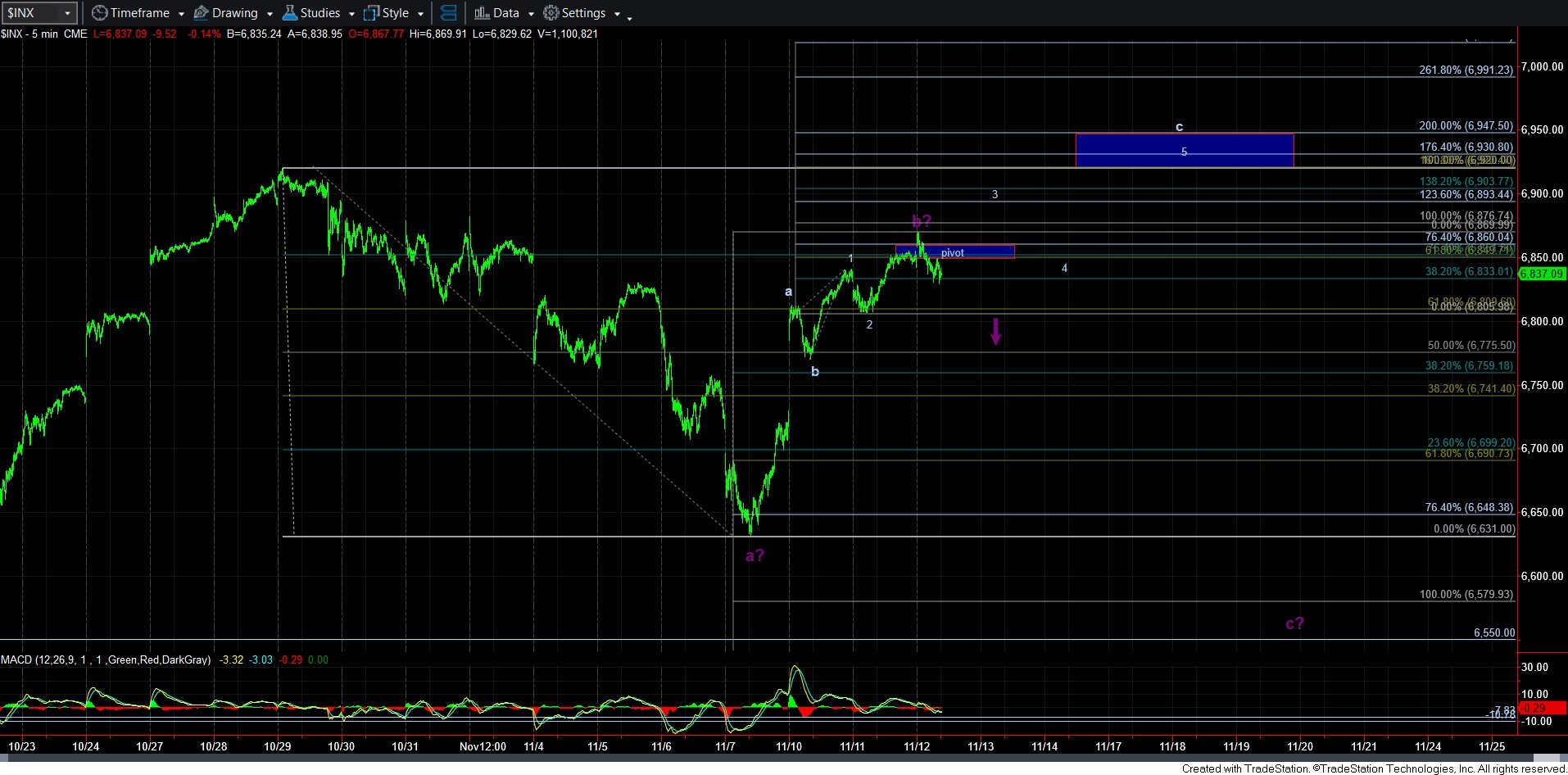Select the large blue wave 5 target box
The width and height of the screenshot is (1568, 775).
[1184, 151]
